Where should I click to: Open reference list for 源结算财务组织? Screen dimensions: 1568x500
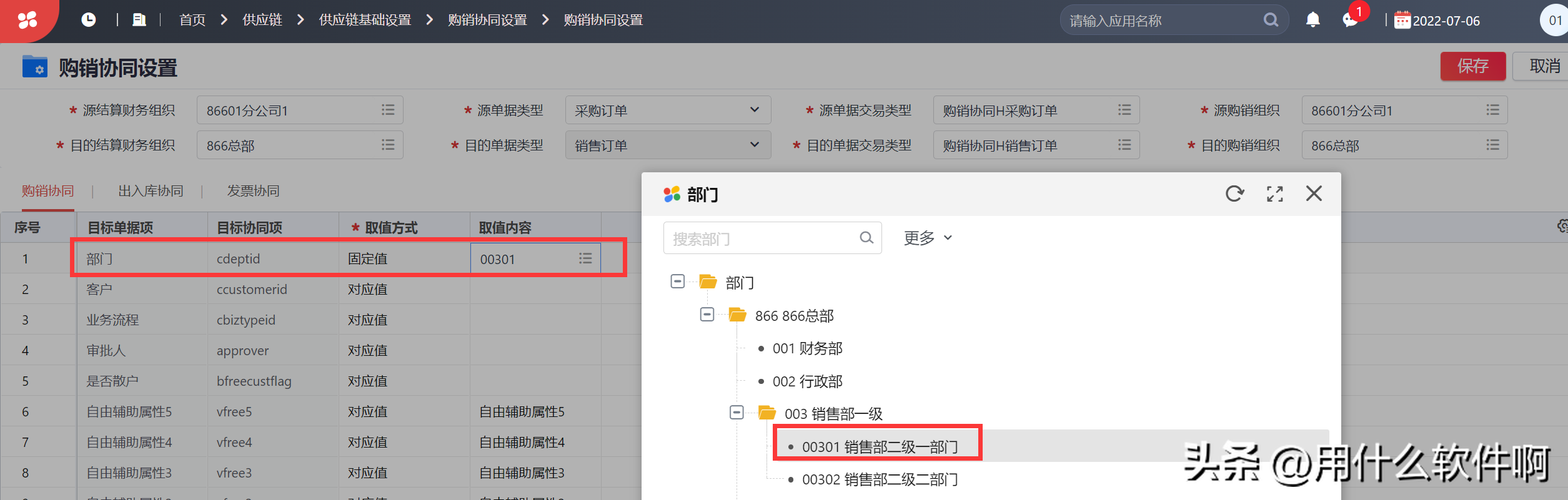click(x=388, y=110)
